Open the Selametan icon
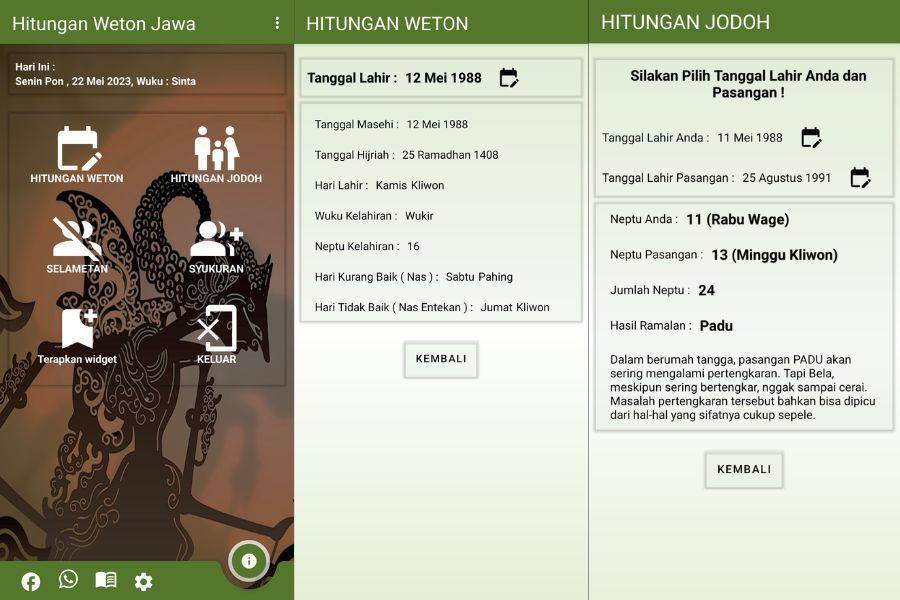 [x=77, y=239]
